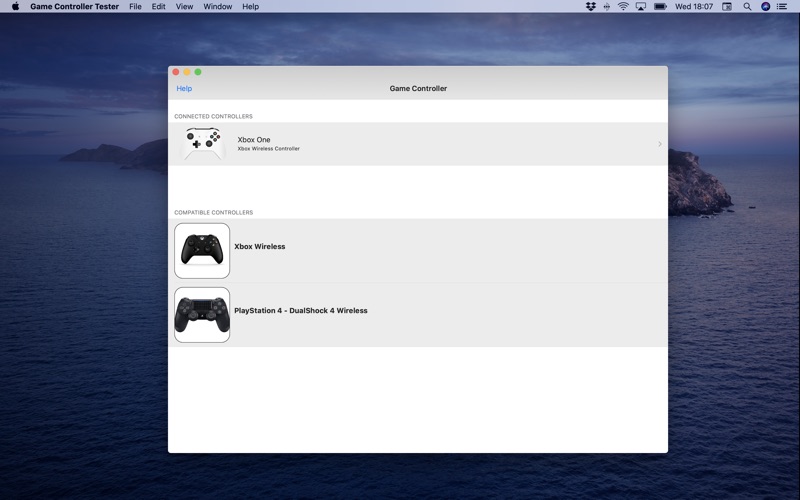Click the COMPATIBLE CONTROLLERS section header

pyautogui.click(x=213, y=212)
